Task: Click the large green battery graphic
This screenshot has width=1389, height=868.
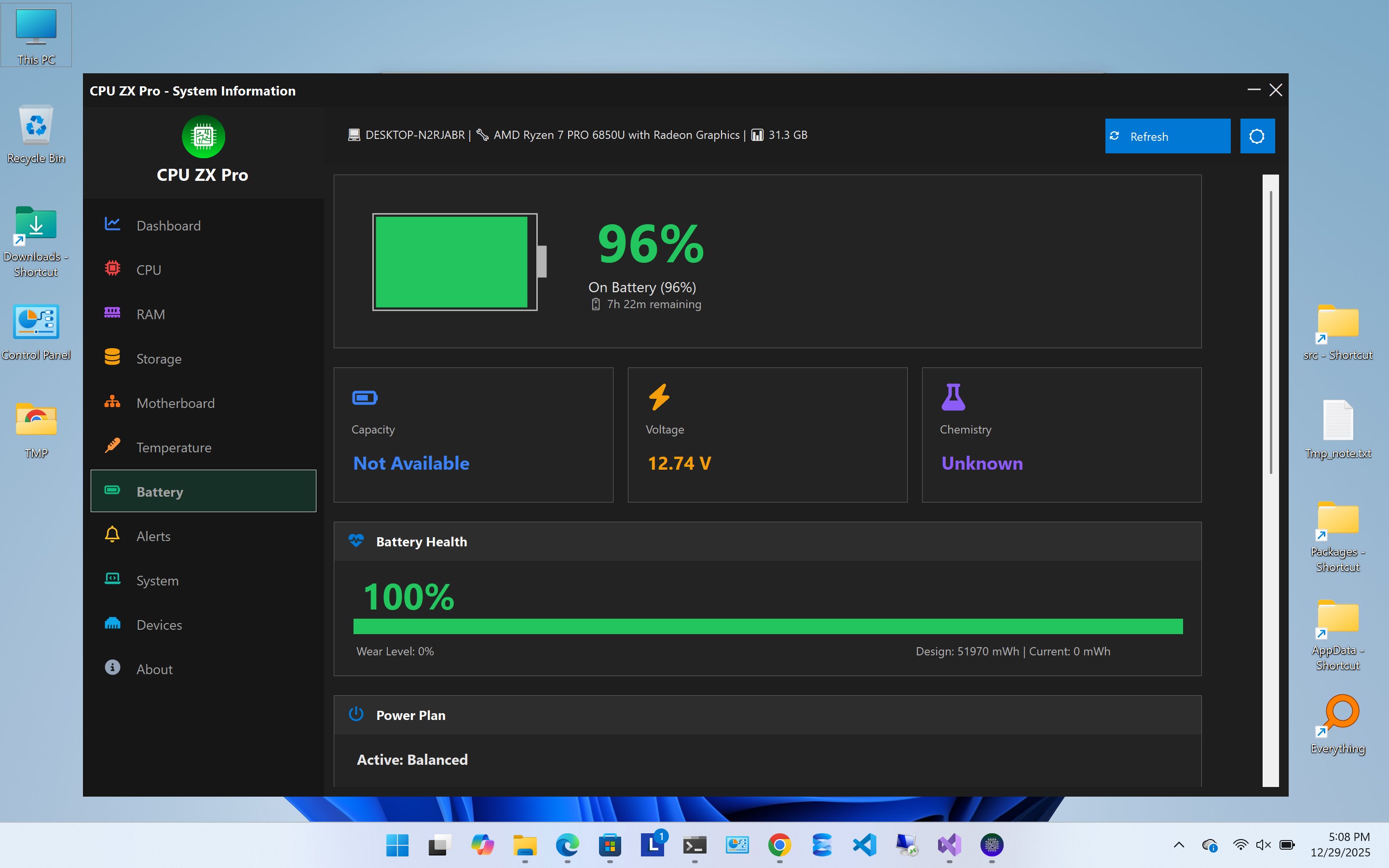Action: tap(459, 262)
